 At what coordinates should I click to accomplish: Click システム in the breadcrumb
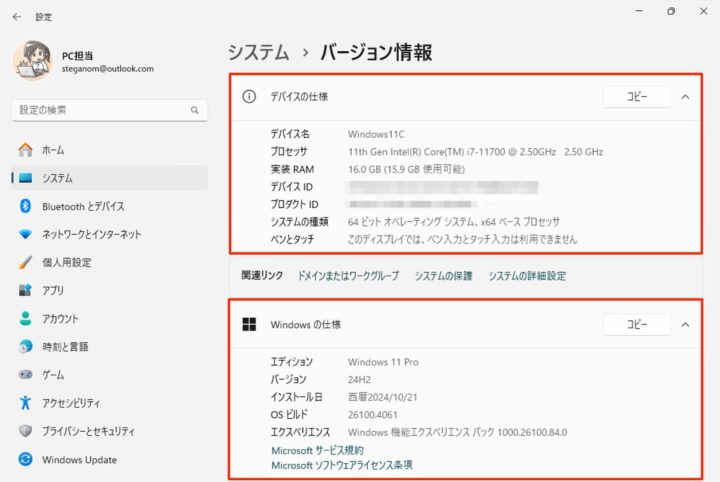click(x=259, y=52)
